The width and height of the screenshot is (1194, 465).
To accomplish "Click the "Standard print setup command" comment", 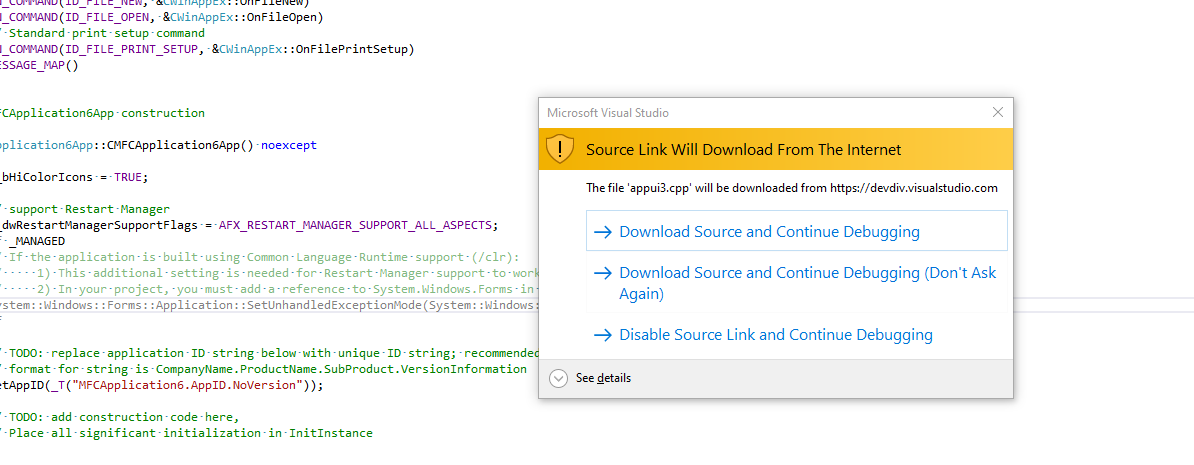I will (107, 33).
